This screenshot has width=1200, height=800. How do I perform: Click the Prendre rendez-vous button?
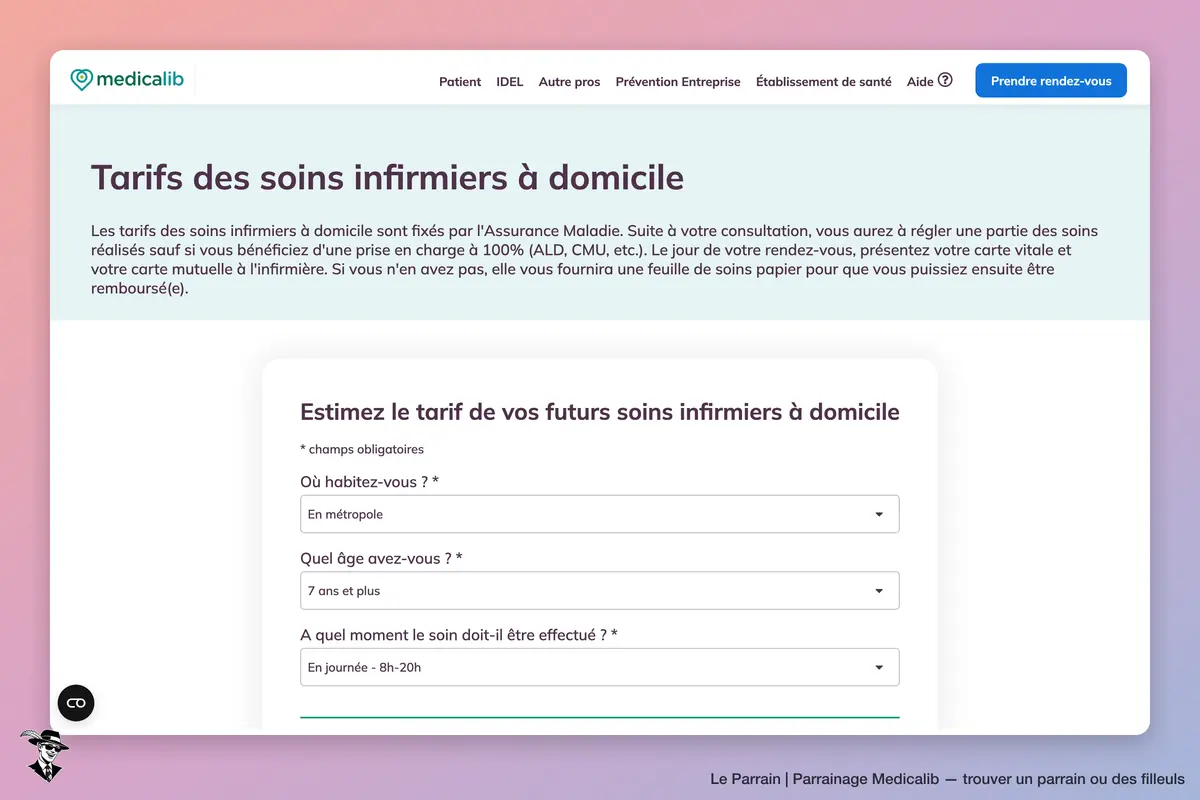tap(1051, 81)
